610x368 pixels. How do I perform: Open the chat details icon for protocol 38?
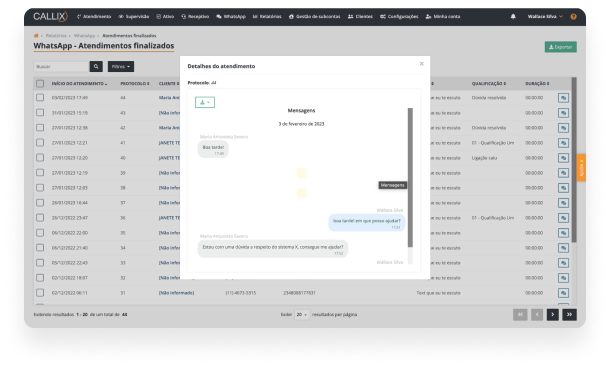coord(563,188)
